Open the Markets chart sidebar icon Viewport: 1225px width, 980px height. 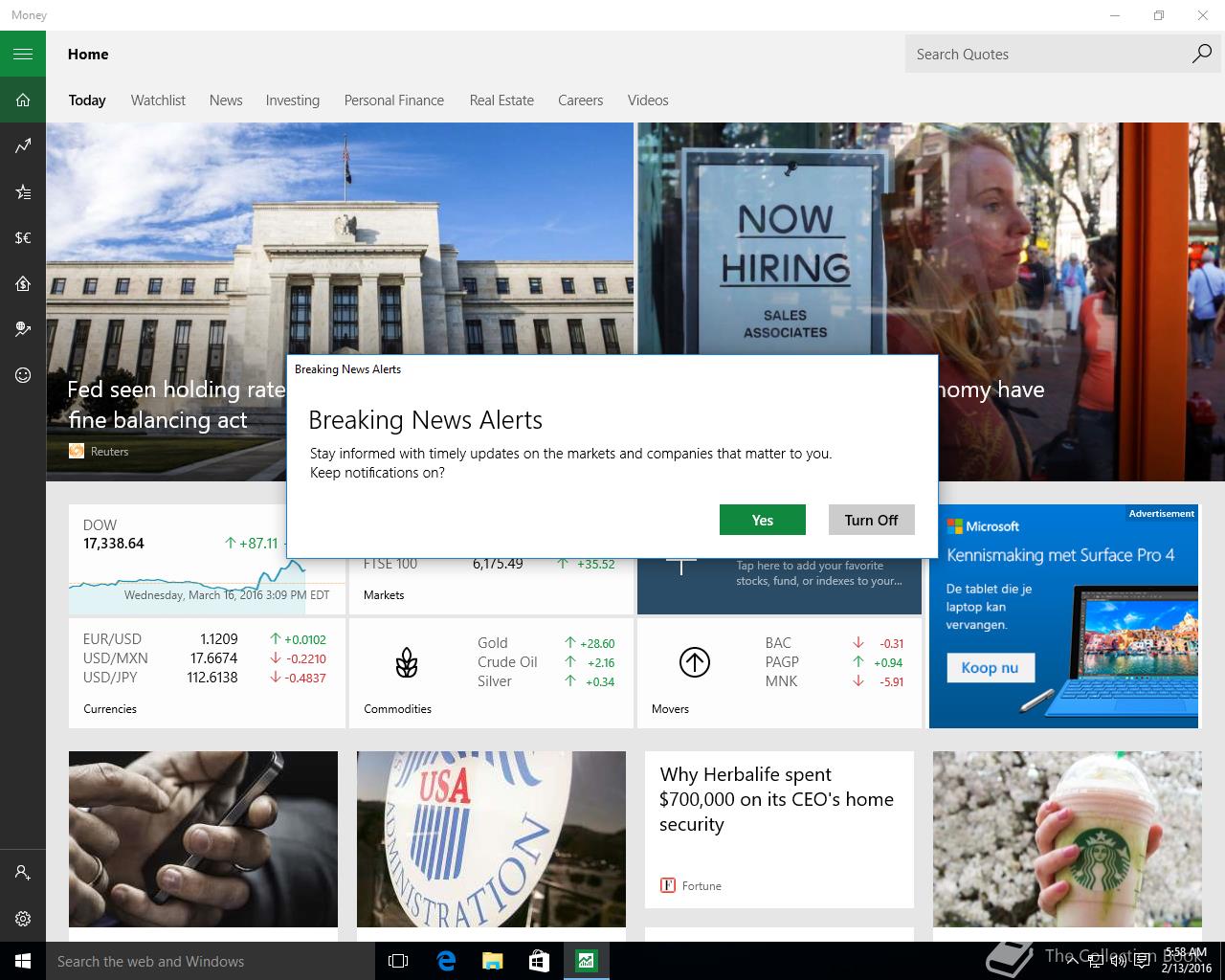coord(23,145)
